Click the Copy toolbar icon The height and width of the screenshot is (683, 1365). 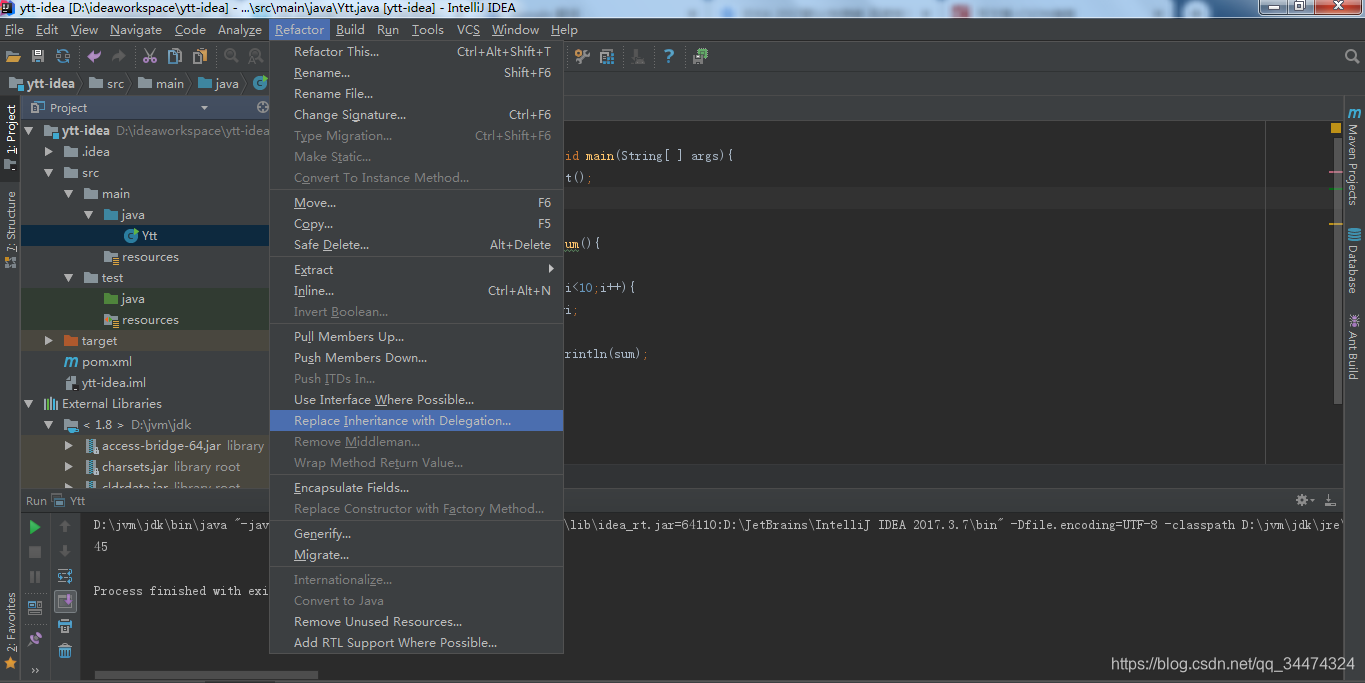(x=175, y=57)
